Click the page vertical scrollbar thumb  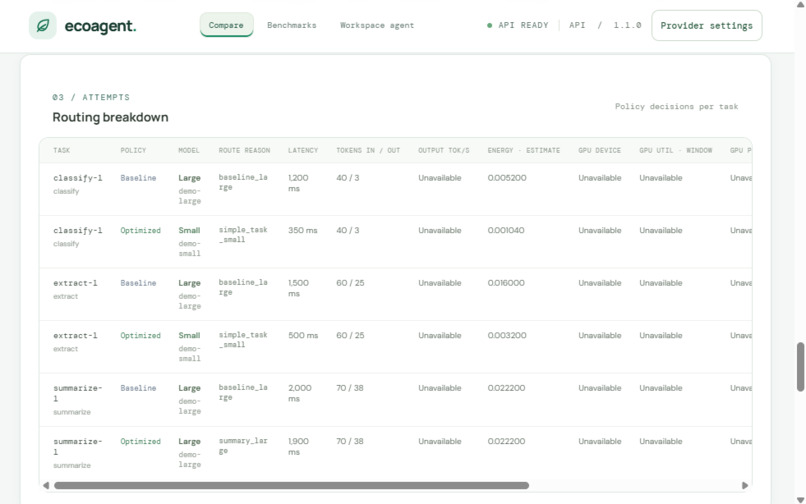pyautogui.click(x=800, y=367)
